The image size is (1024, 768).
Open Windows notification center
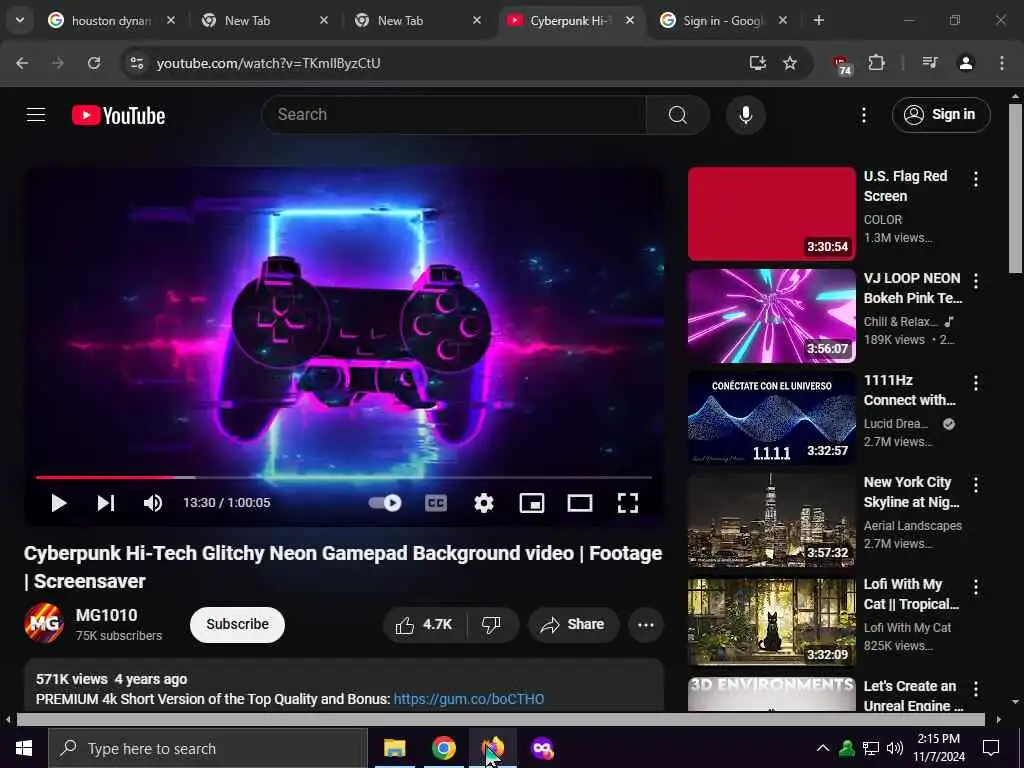click(991, 748)
